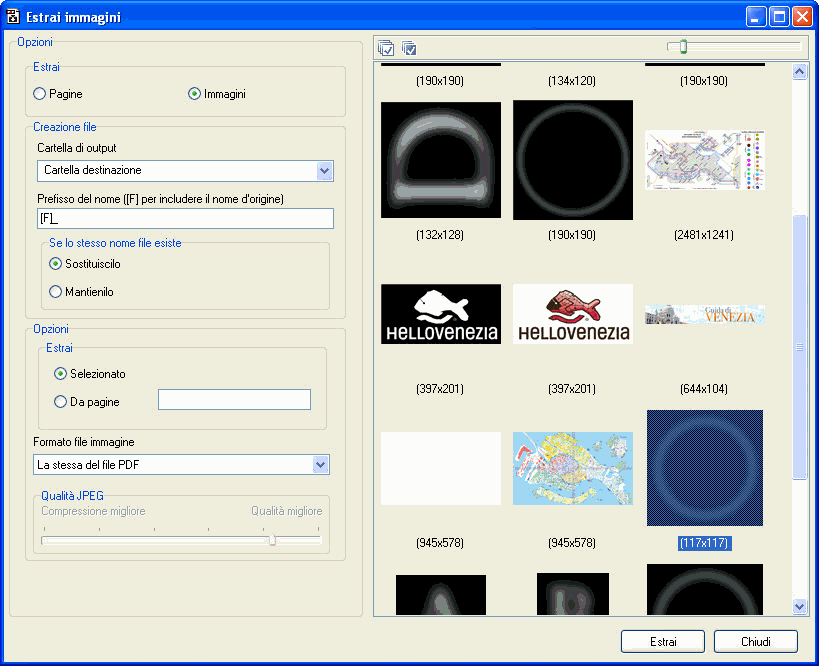The height and width of the screenshot is (666, 819).
Task: Select the gray D-shaped image thumbnail
Action: [441, 160]
